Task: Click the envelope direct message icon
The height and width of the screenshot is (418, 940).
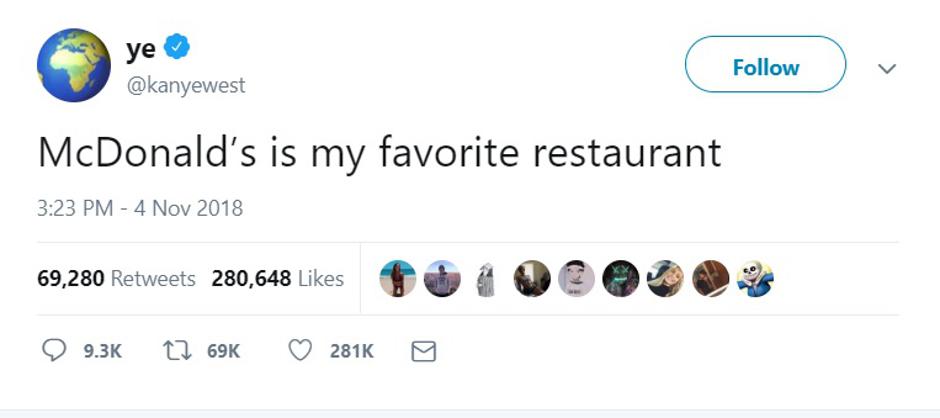Action: point(424,351)
